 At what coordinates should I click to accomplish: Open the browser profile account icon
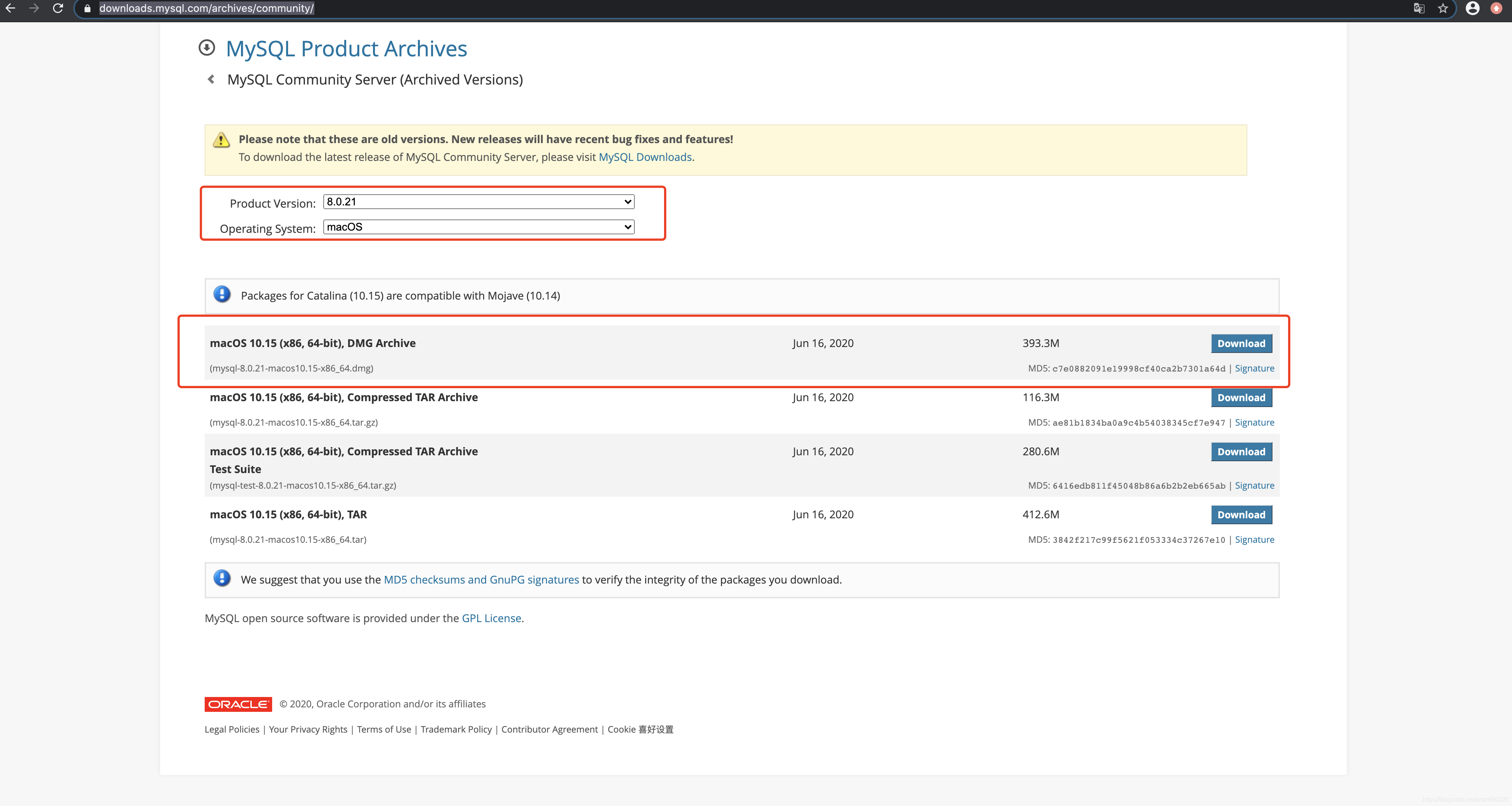pyautogui.click(x=1472, y=8)
